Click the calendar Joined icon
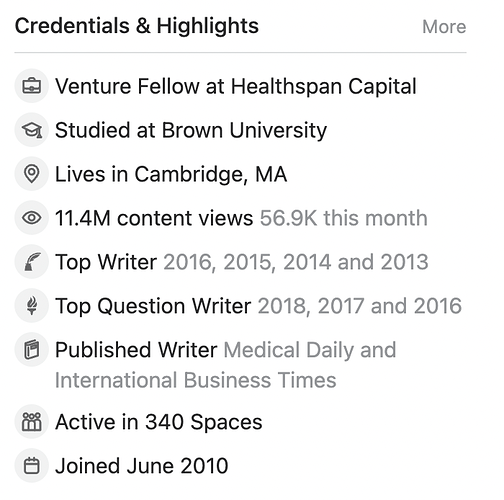Image resolution: width=504 pixels, height=500 pixels. click(32, 466)
